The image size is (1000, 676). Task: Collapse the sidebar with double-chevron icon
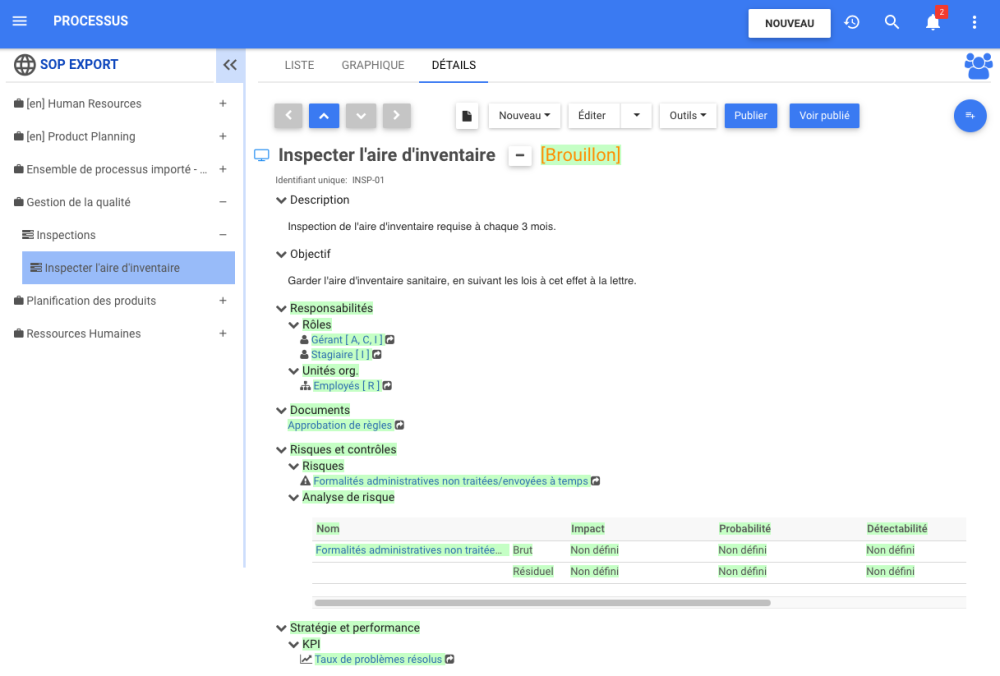coord(230,64)
